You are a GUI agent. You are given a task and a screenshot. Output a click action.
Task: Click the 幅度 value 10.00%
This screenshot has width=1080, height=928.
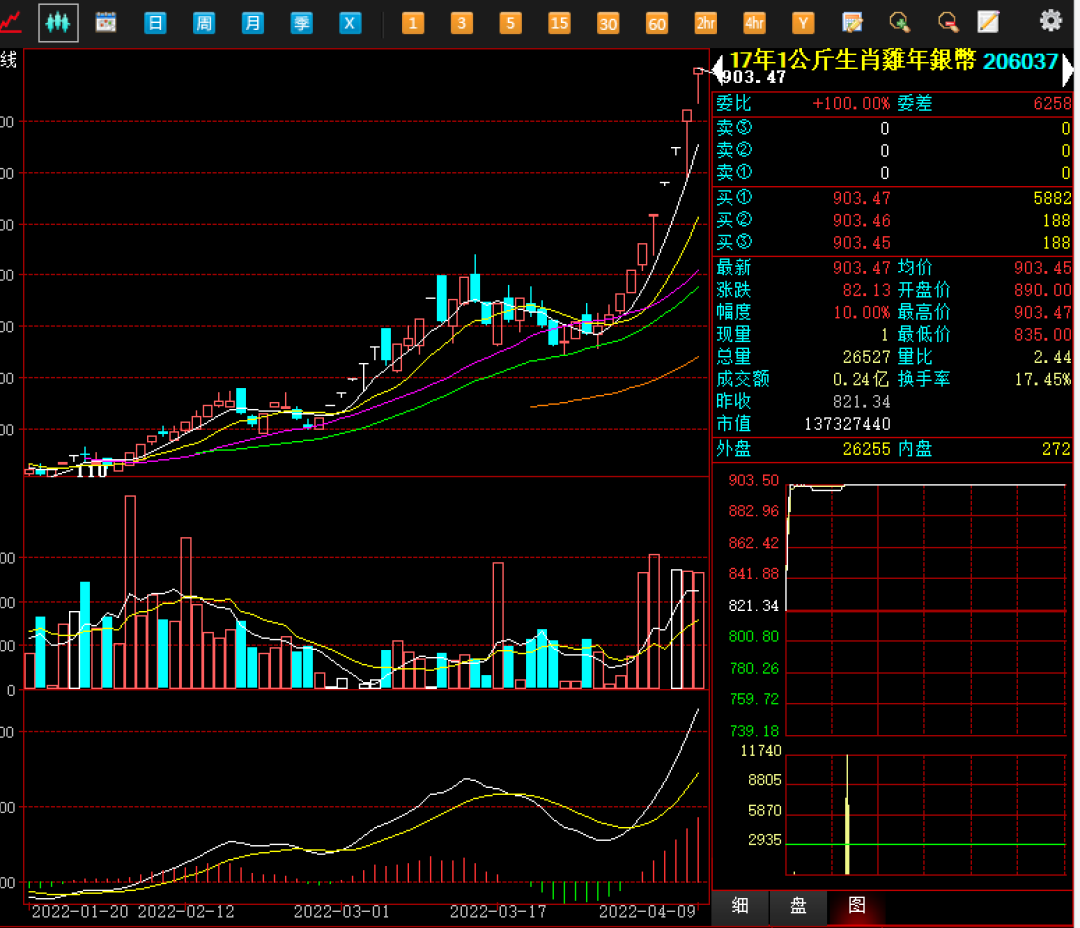coord(862,312)
